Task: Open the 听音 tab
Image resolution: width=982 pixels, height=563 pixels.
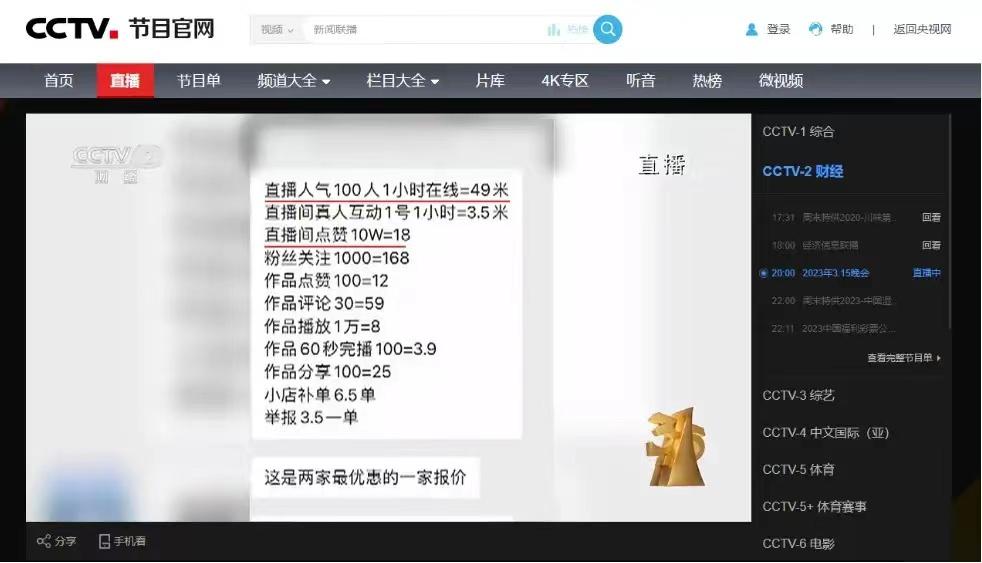Action: [x=641, y=81]
